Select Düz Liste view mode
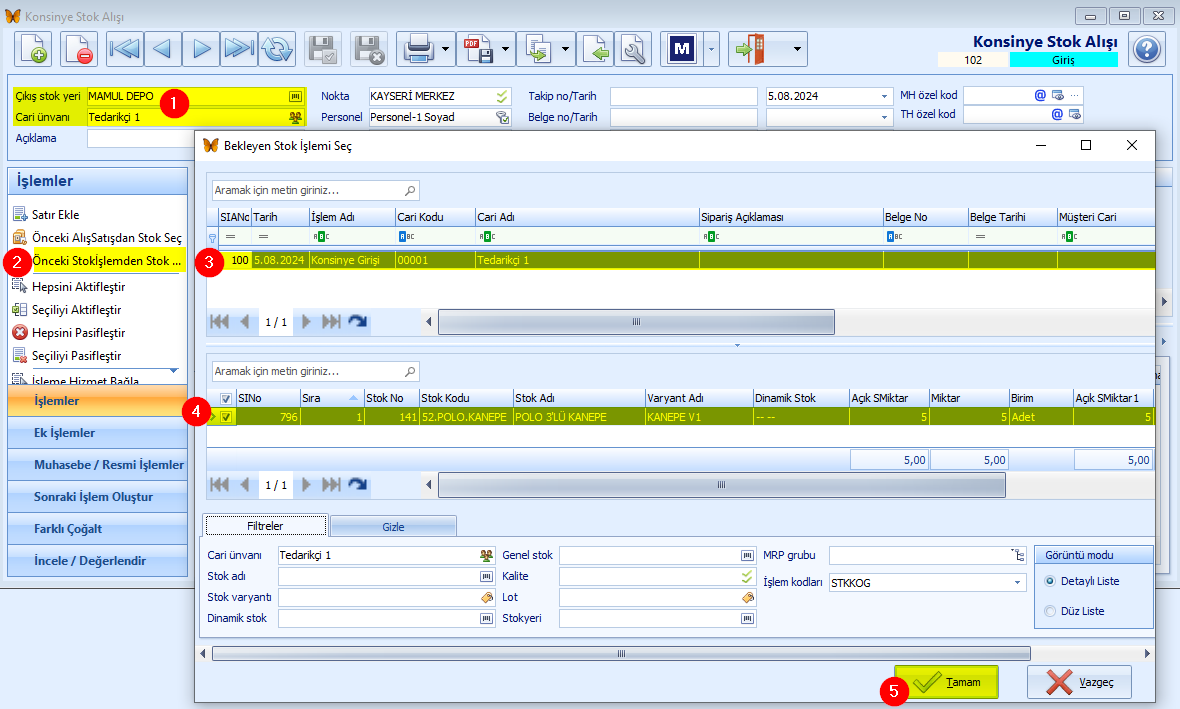Image resolution: width=1180 pixels, height=709 pixels. tap(1051, 611)
